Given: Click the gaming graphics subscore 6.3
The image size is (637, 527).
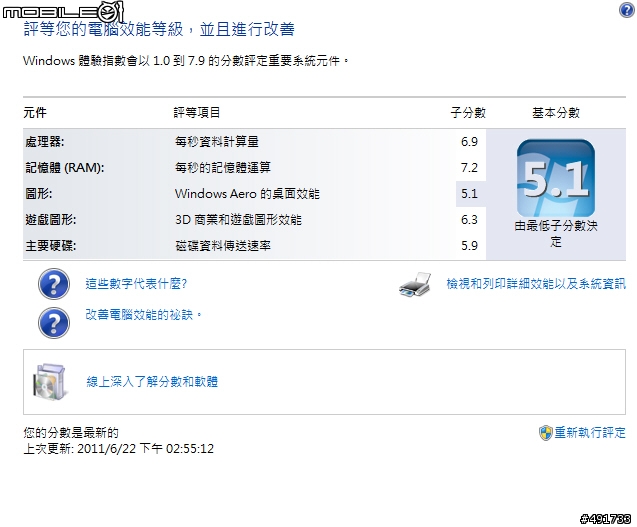Looking at the screenshot, I should point(469,220).
